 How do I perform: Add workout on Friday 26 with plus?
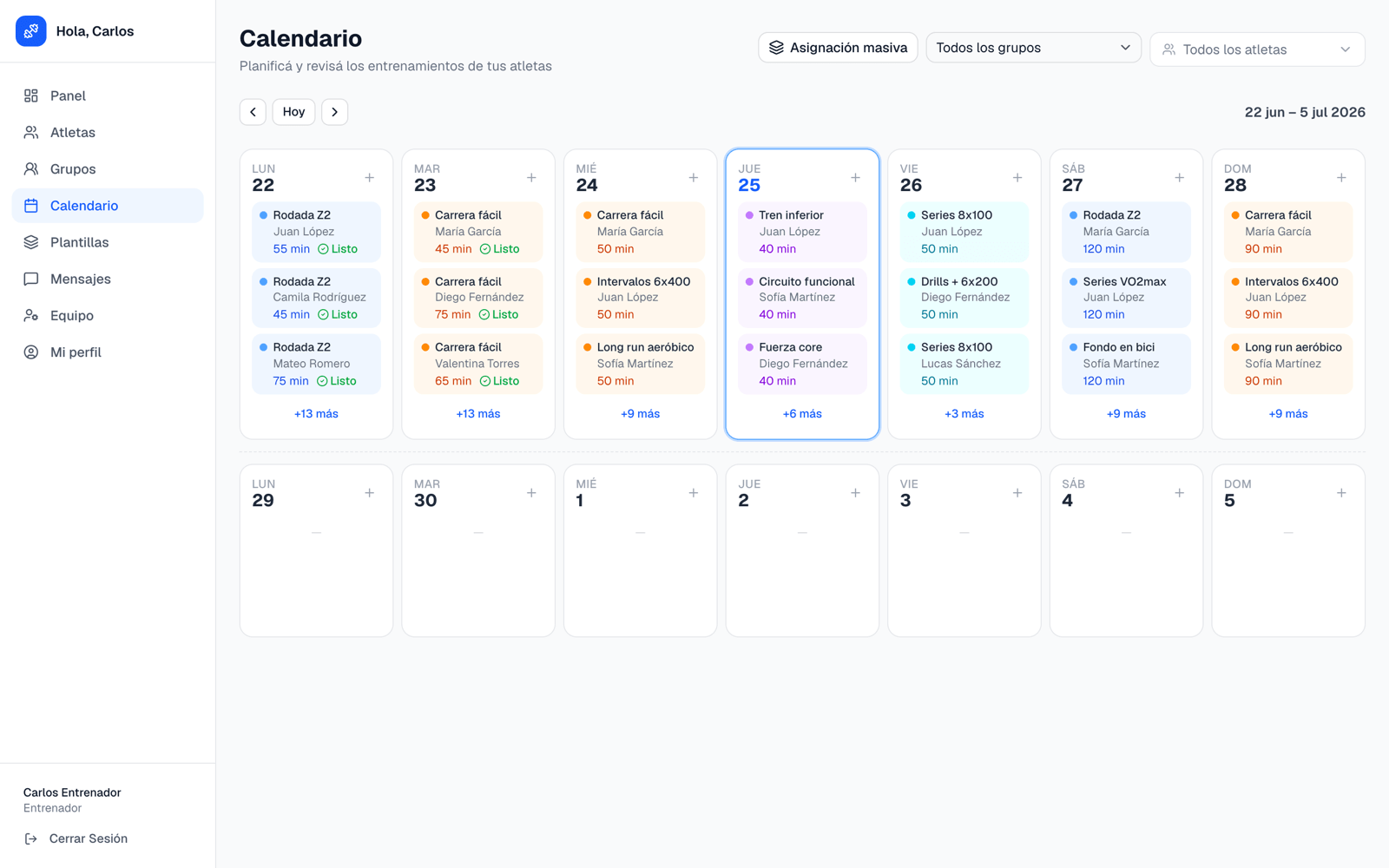click(1017, 178)
